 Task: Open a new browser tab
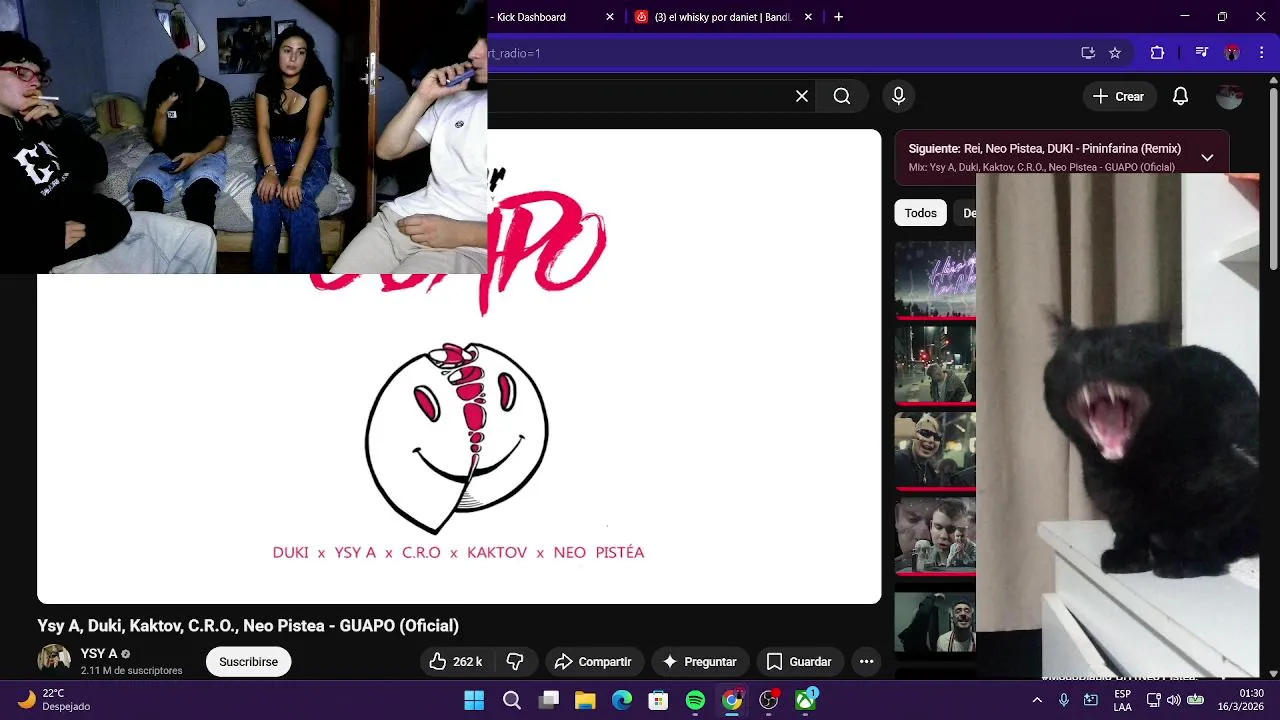tap(838, 17)
